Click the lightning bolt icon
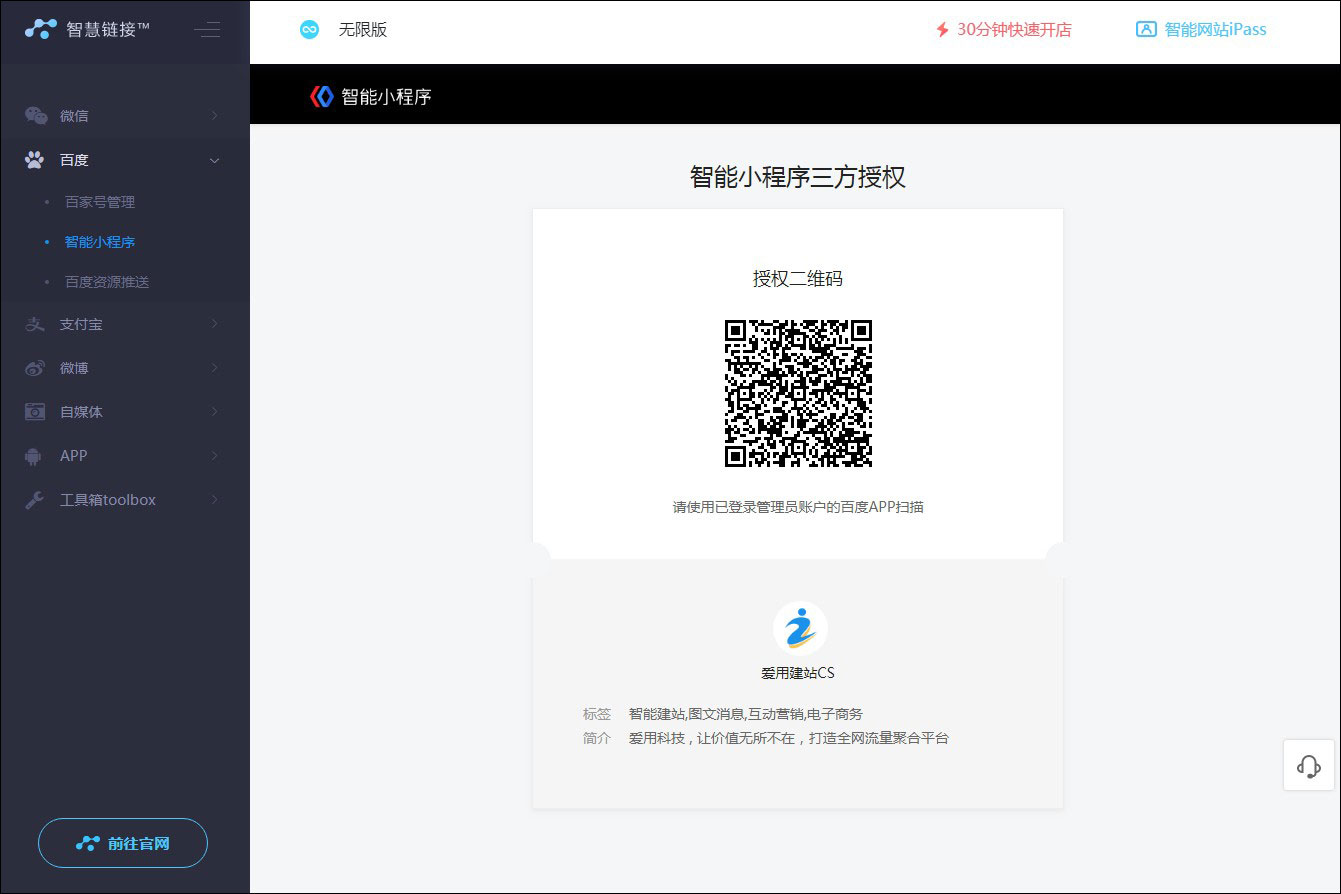Viewport: 1341px width, 894px height. (942, 30)
